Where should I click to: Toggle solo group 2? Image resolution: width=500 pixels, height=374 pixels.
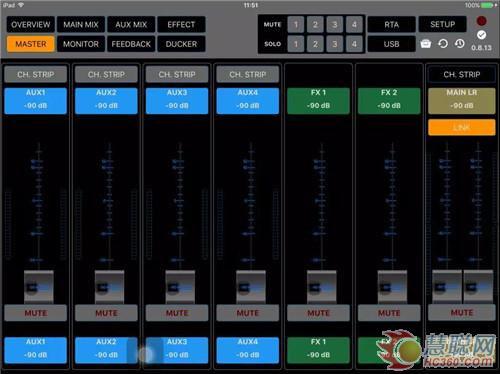coord(315,44)
